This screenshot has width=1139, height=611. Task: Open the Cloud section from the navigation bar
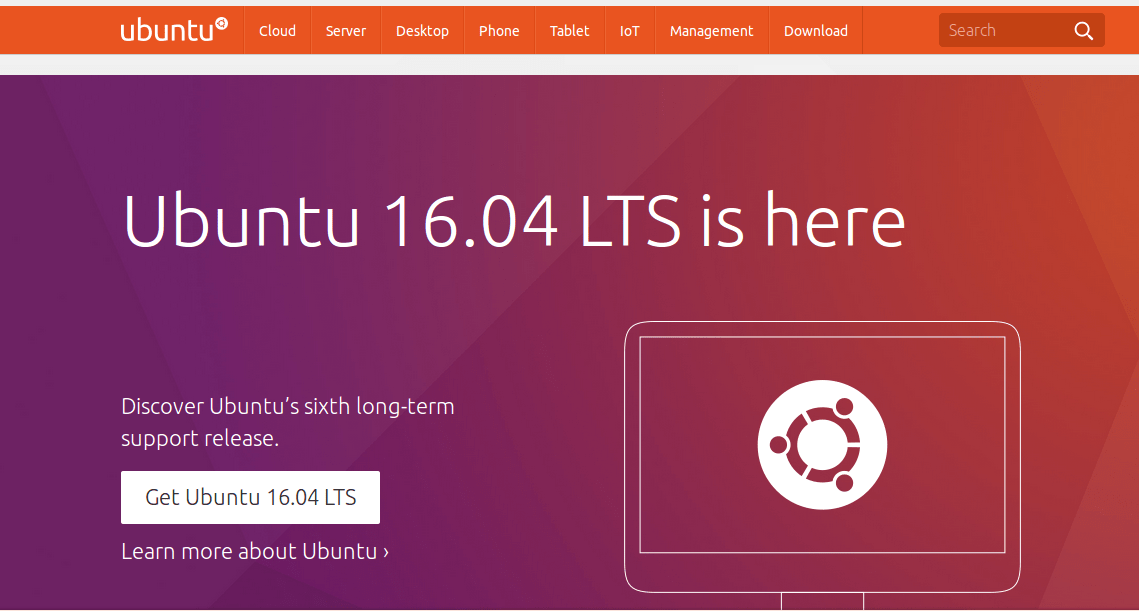coord(277,30)
